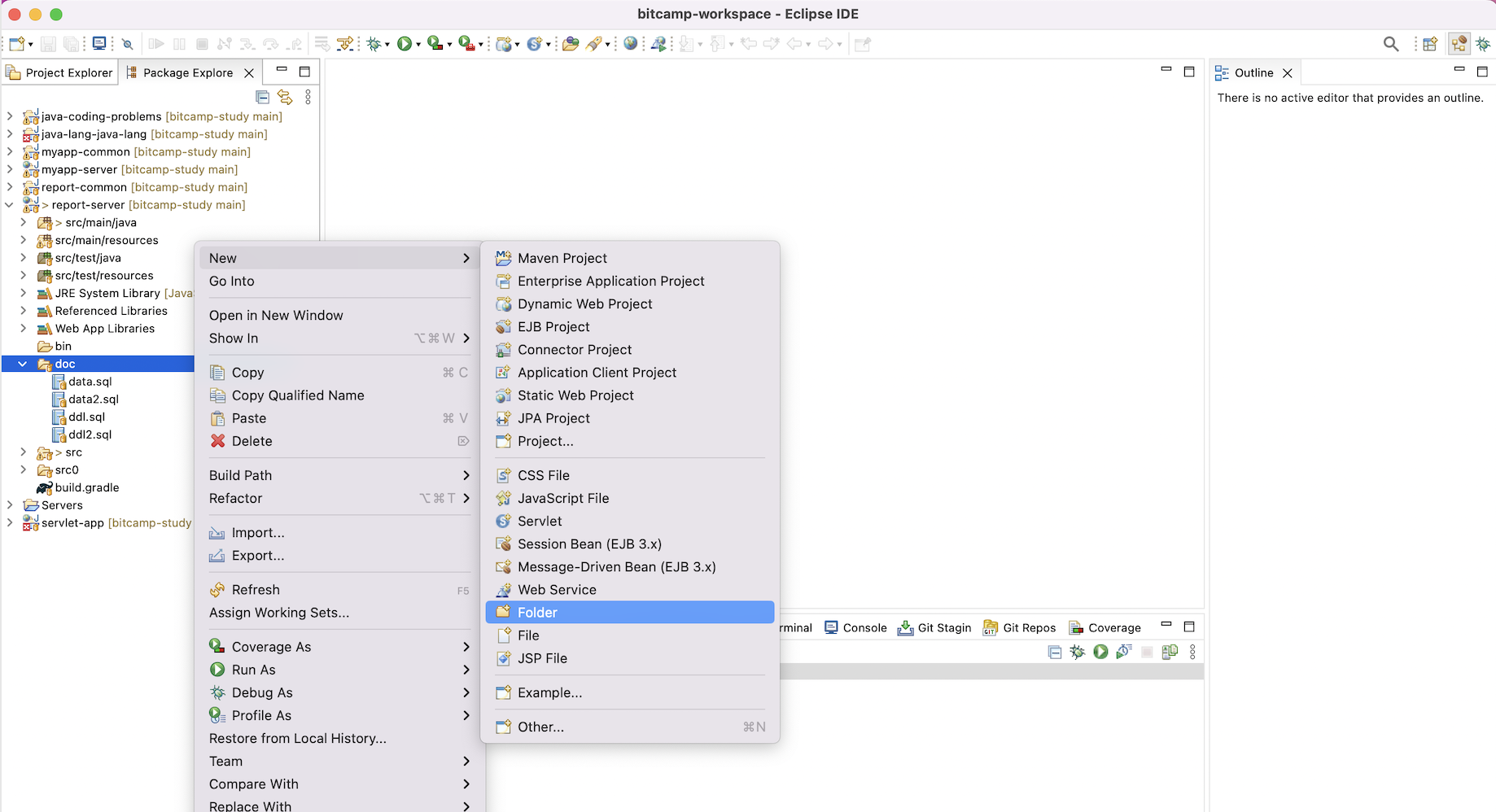The height and width of the screenshot is (812, 1496).
Task: Expand the src/main/resources source folder
Action: [23, 240]
